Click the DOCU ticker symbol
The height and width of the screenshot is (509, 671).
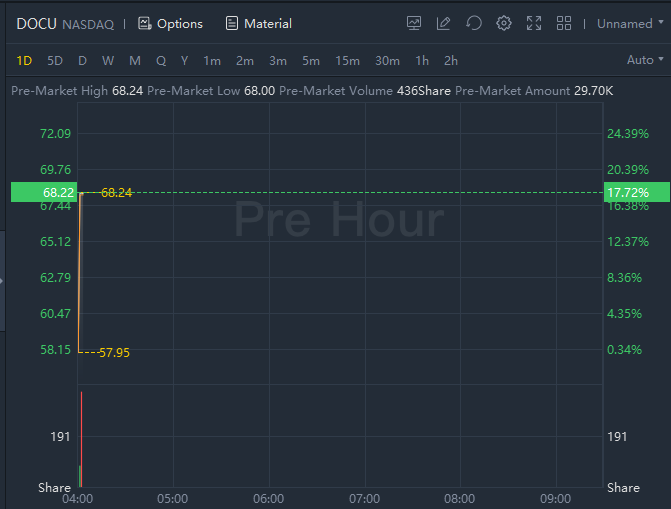pos(36,23)
